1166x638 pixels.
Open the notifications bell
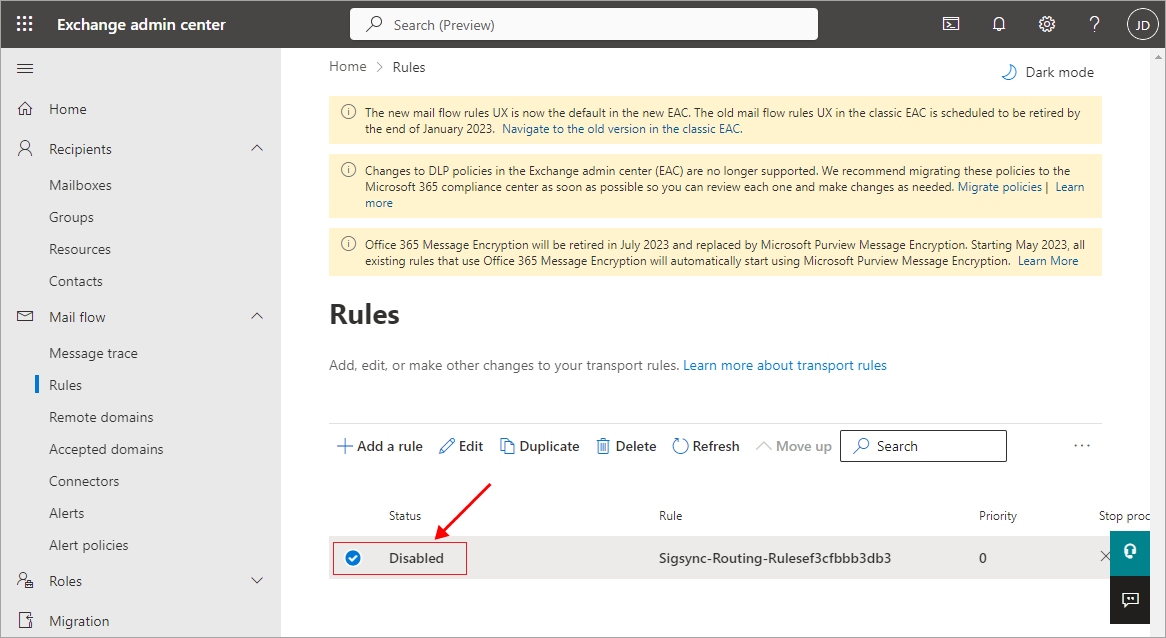(x=999, y=25)
